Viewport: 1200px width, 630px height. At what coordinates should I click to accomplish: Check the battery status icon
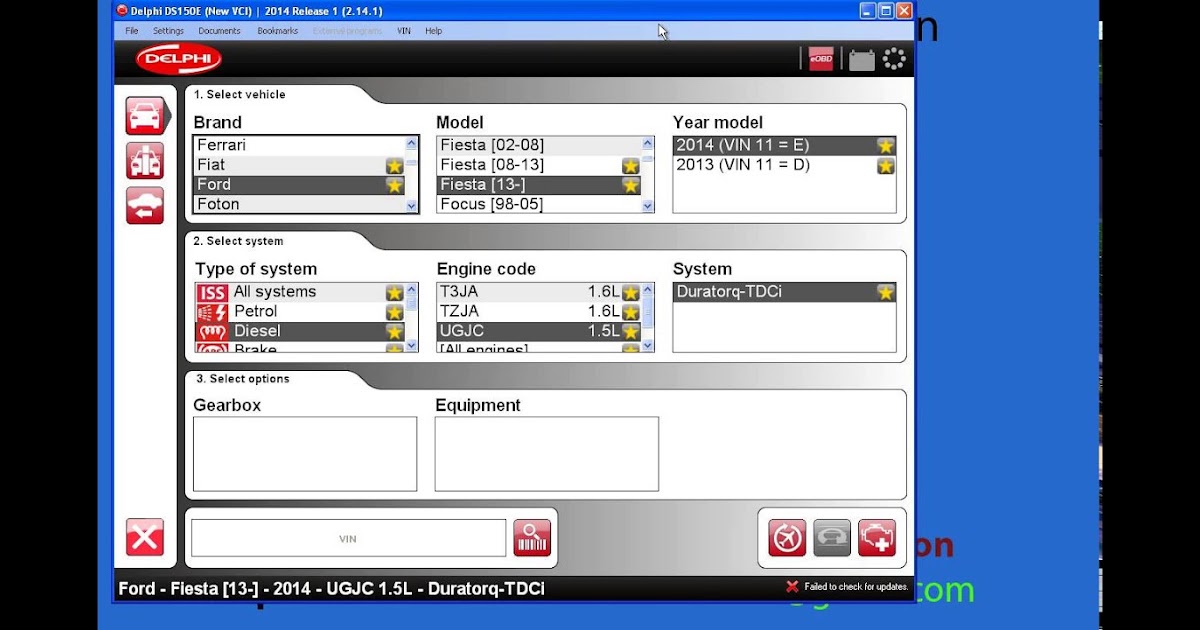pyautogui.click(x=862, y=60)
